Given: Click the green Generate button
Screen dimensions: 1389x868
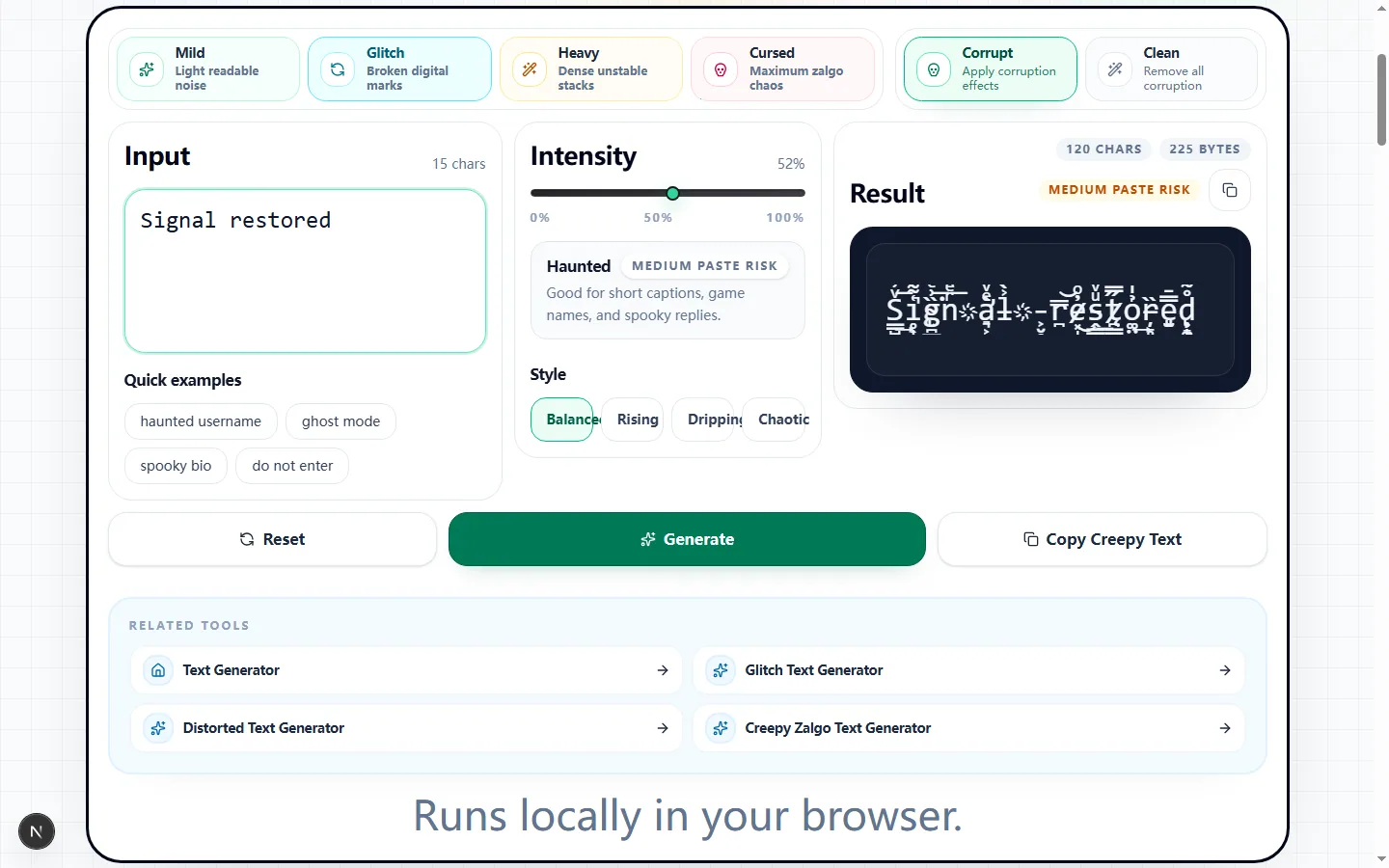Looking at the screenshot, I should click(x=687, y=539).
